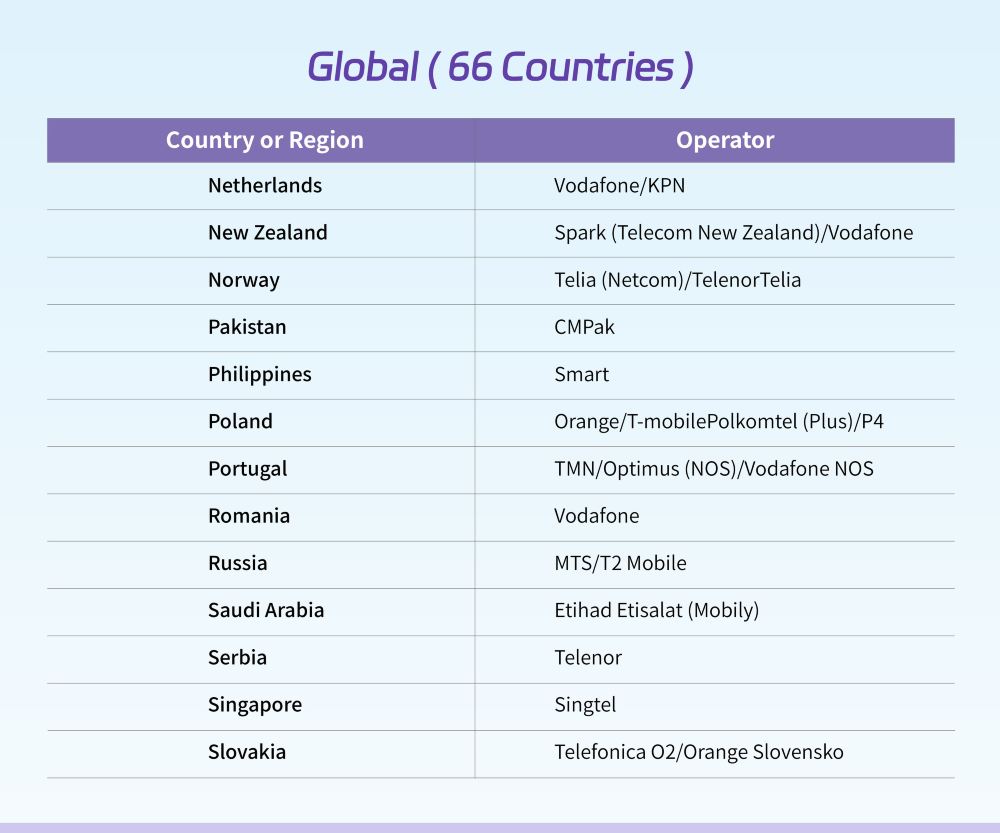Select the CMPak operator cell
Screen dimensions: 1000x833
584,327
